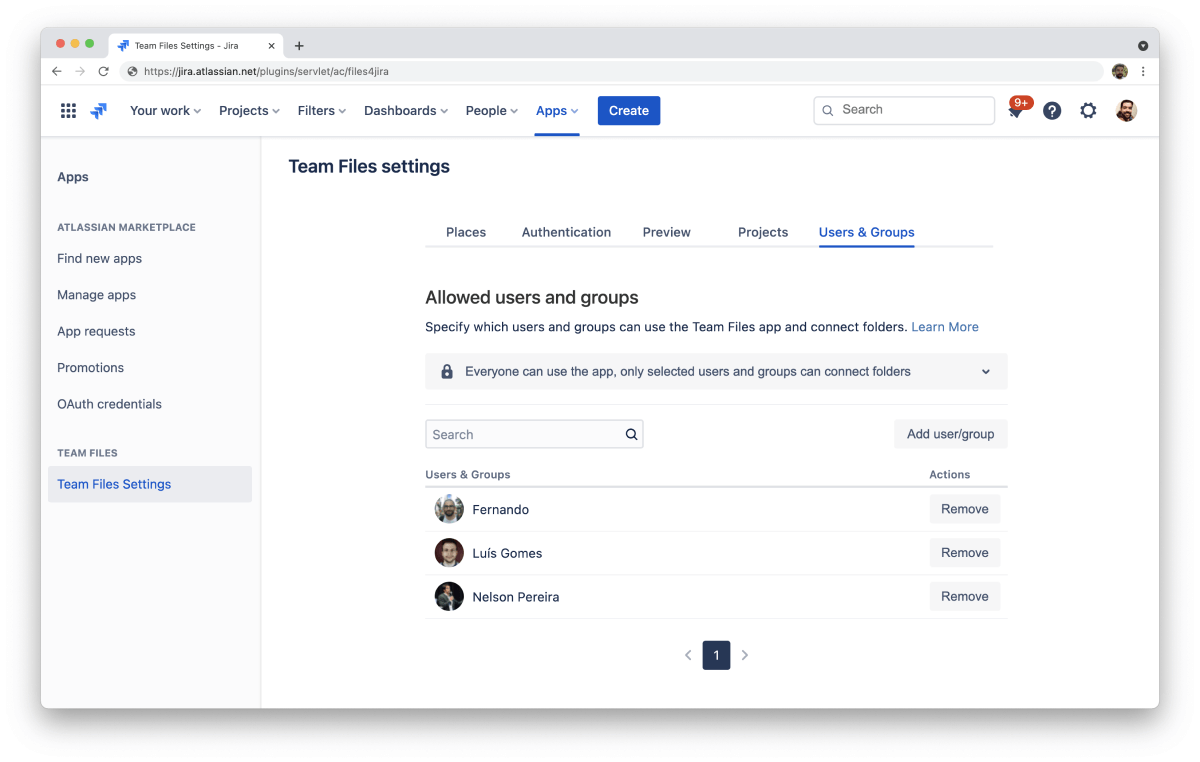Click the Jira top Search field
Image resolution: width=1200 pixels, height=762 pixels.
click(904, 110)
